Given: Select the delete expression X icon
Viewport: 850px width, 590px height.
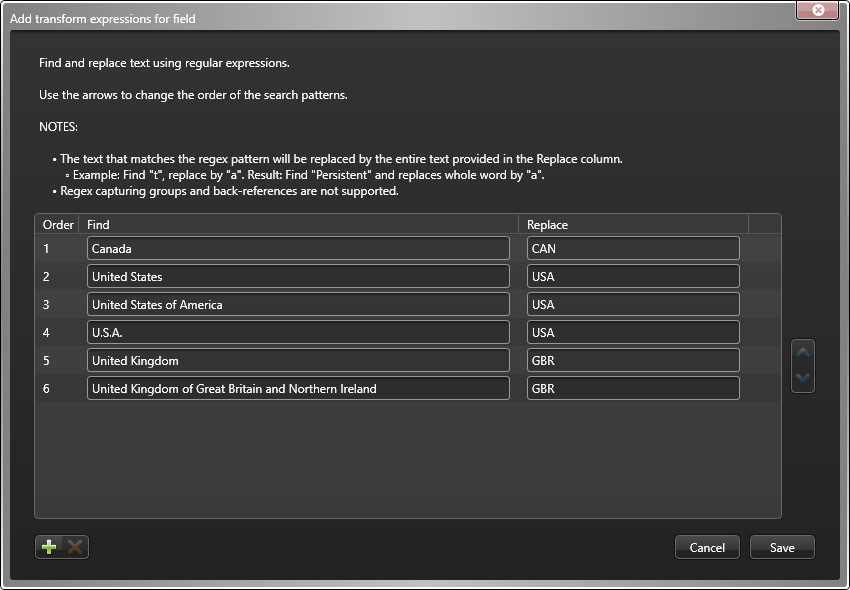Looking at the screenshot, I should [74, 547].
